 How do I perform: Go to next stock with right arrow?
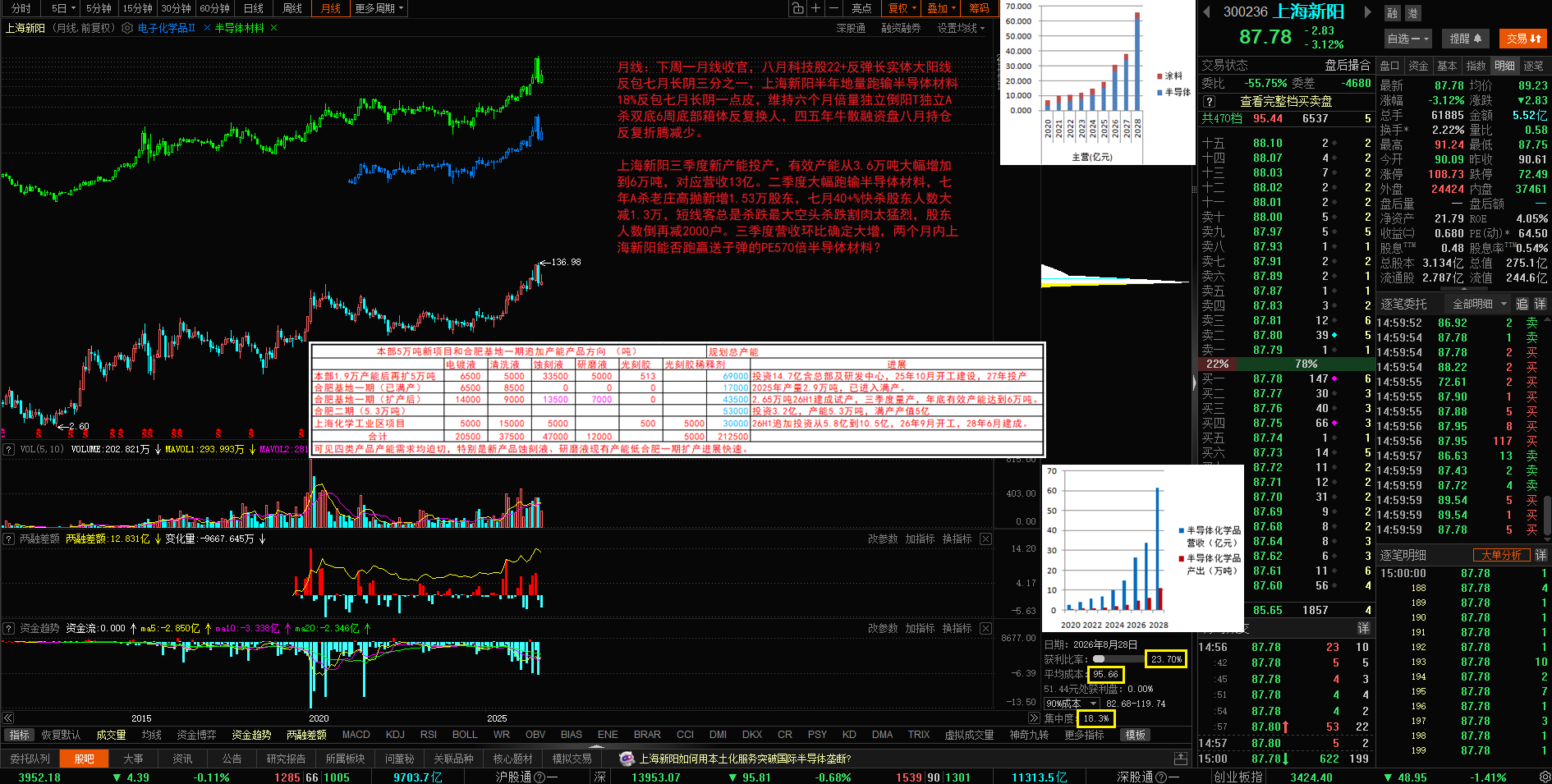[x=1367, y=11]
